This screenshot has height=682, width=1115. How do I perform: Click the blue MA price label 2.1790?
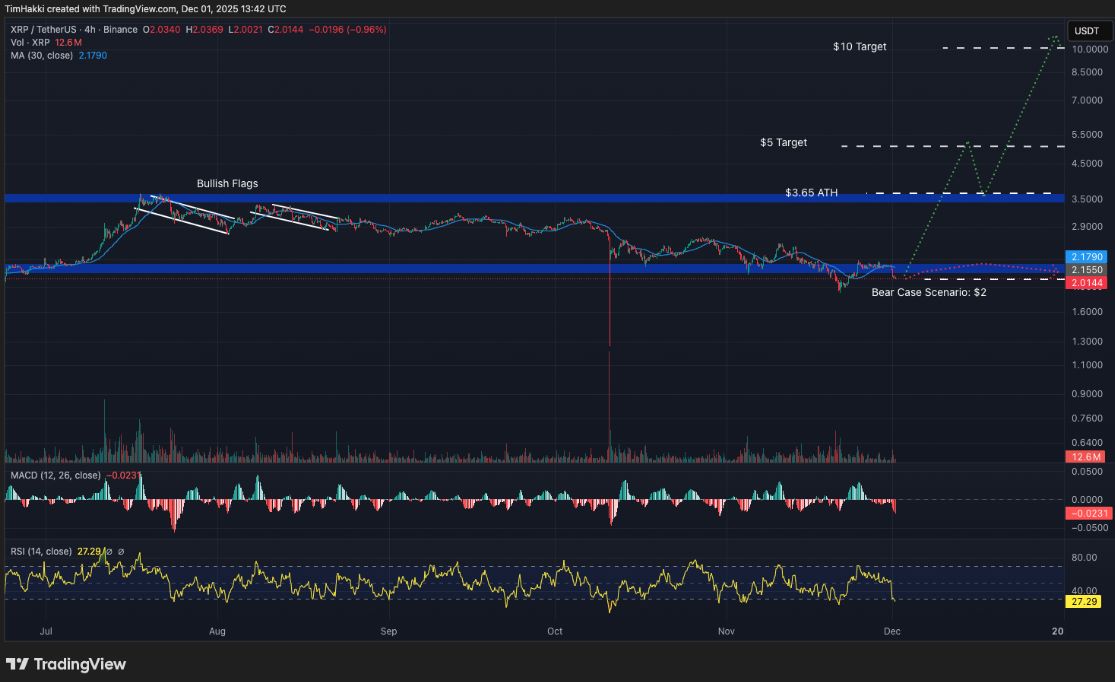pyautogui.click(x=1085, y=257)
